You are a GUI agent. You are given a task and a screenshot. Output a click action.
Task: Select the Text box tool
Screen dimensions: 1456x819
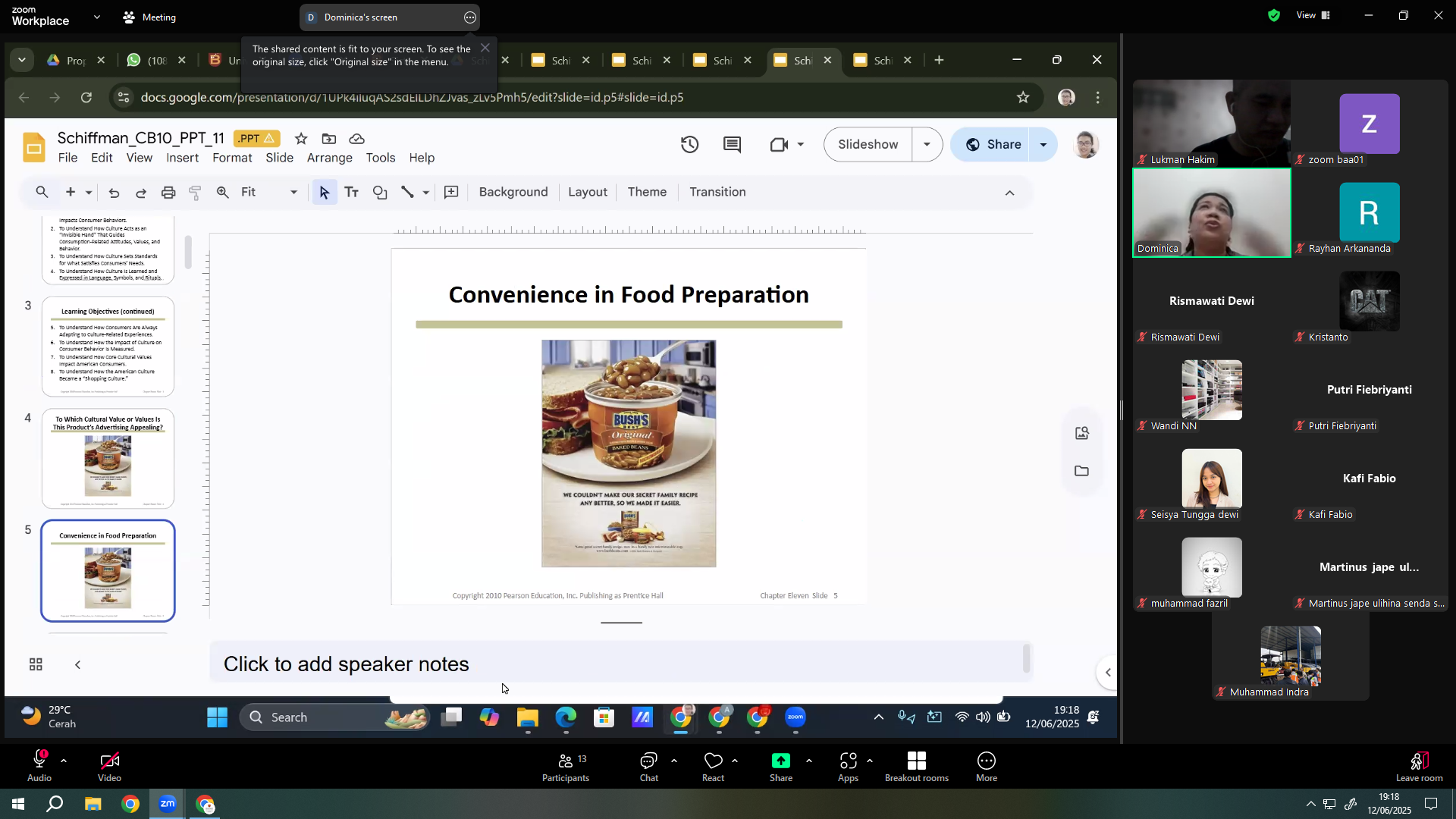(x=352, y=193)
